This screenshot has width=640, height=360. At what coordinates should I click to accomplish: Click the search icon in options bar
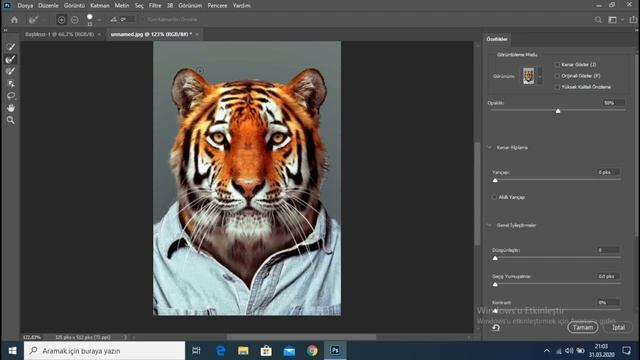click(598, 20)
